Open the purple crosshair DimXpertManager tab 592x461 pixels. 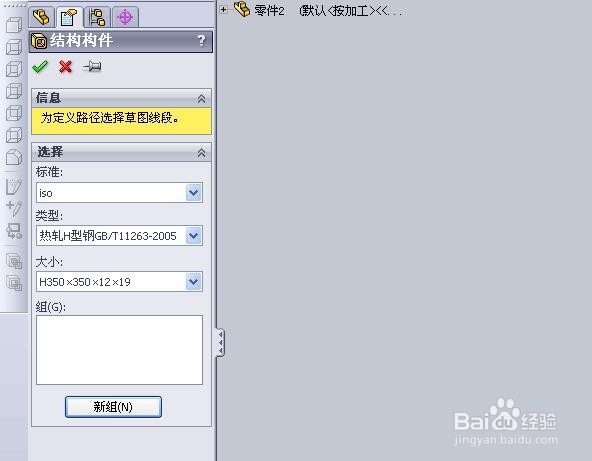pyautogui.click(x=125, y=17)
